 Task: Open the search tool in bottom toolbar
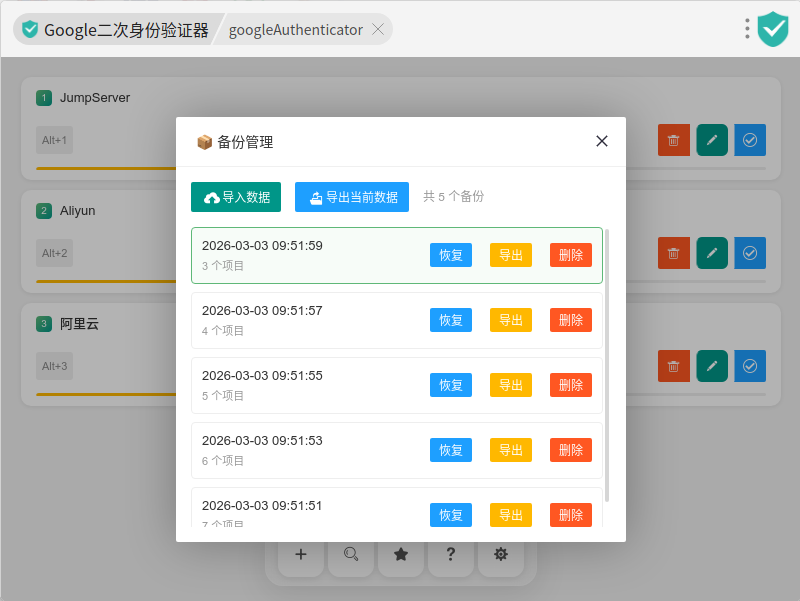click(x=351, y=555)
